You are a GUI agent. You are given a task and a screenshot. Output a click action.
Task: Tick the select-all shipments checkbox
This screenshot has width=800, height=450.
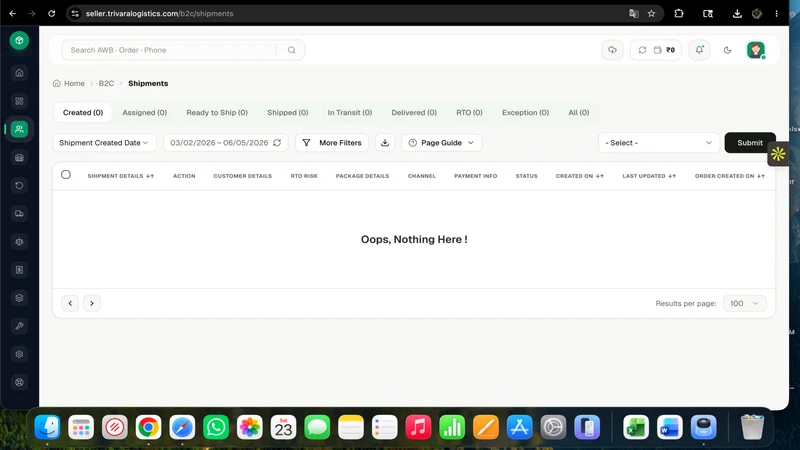tap(66, 174)
